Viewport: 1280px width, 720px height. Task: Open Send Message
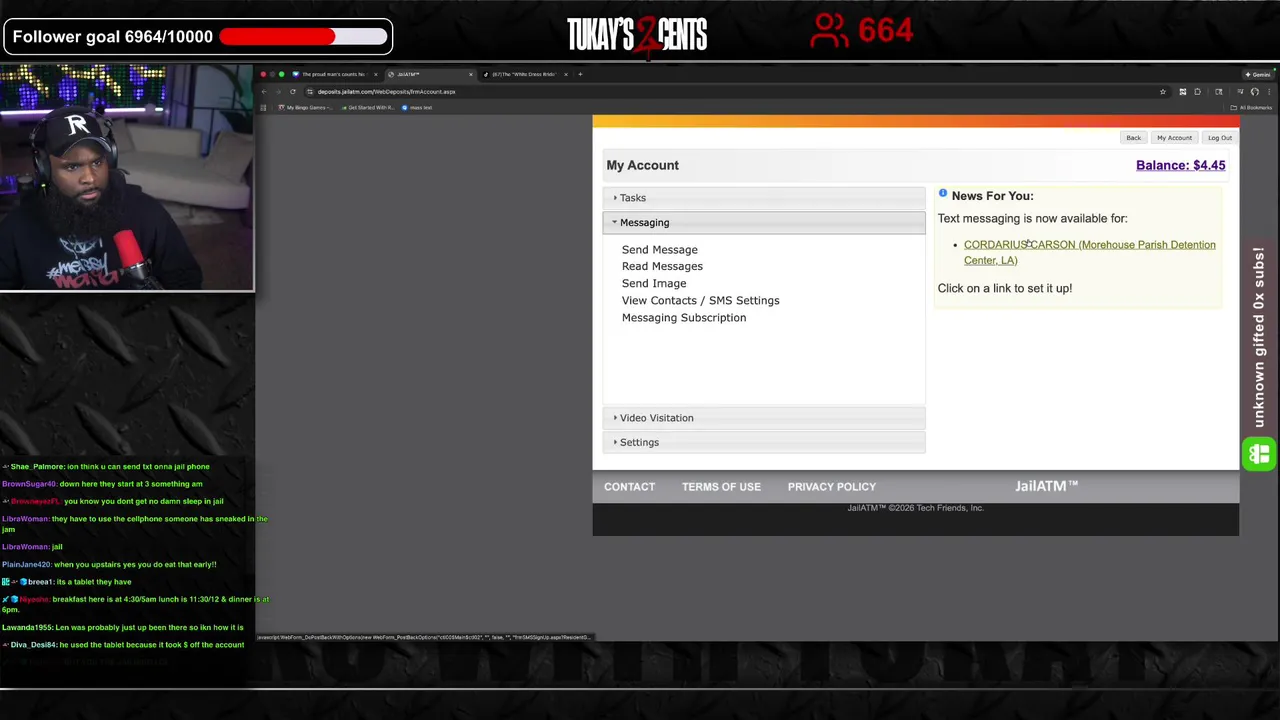click(x=659, y=250)
